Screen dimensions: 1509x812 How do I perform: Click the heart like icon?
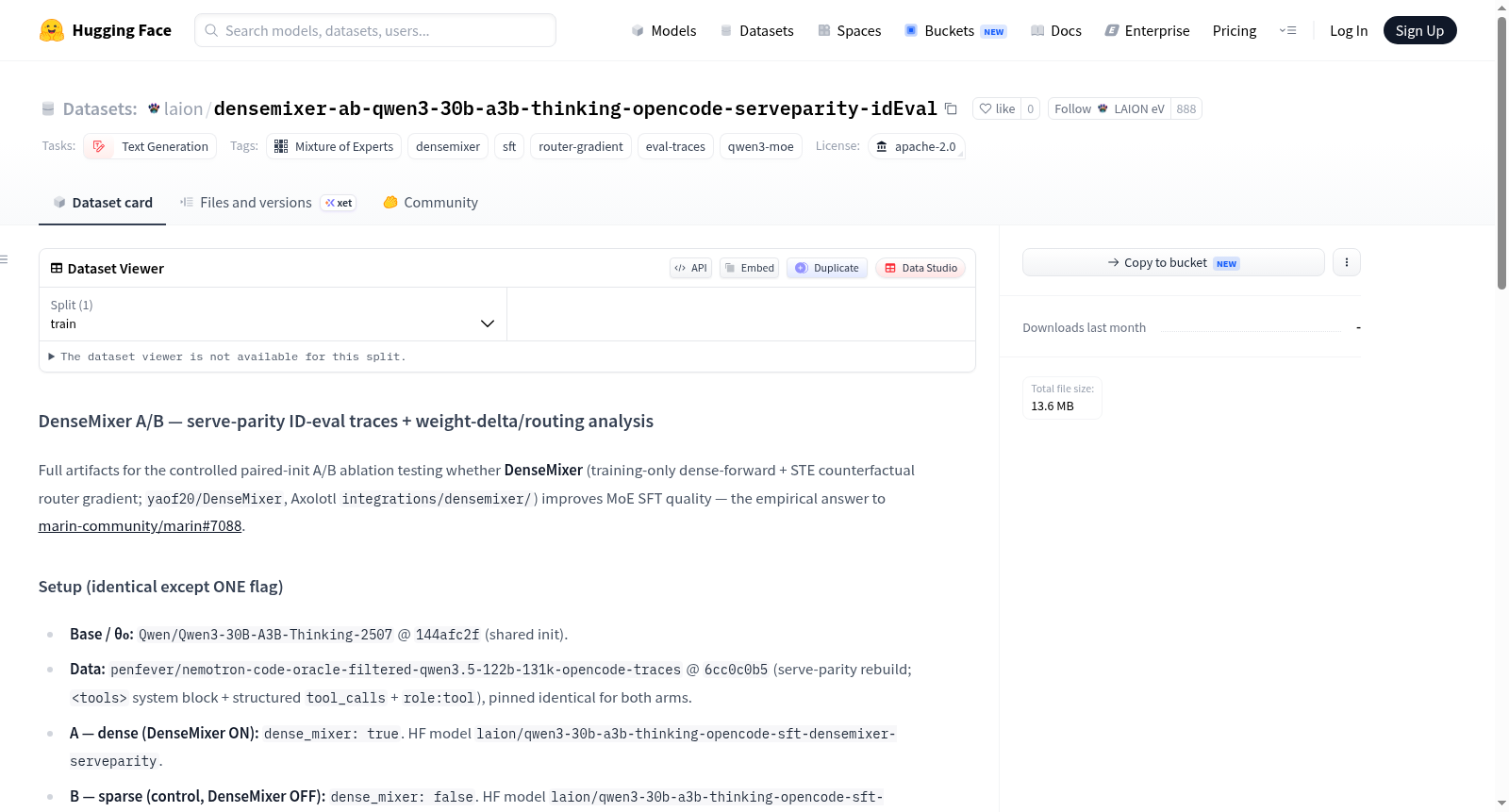pos(986,108)
